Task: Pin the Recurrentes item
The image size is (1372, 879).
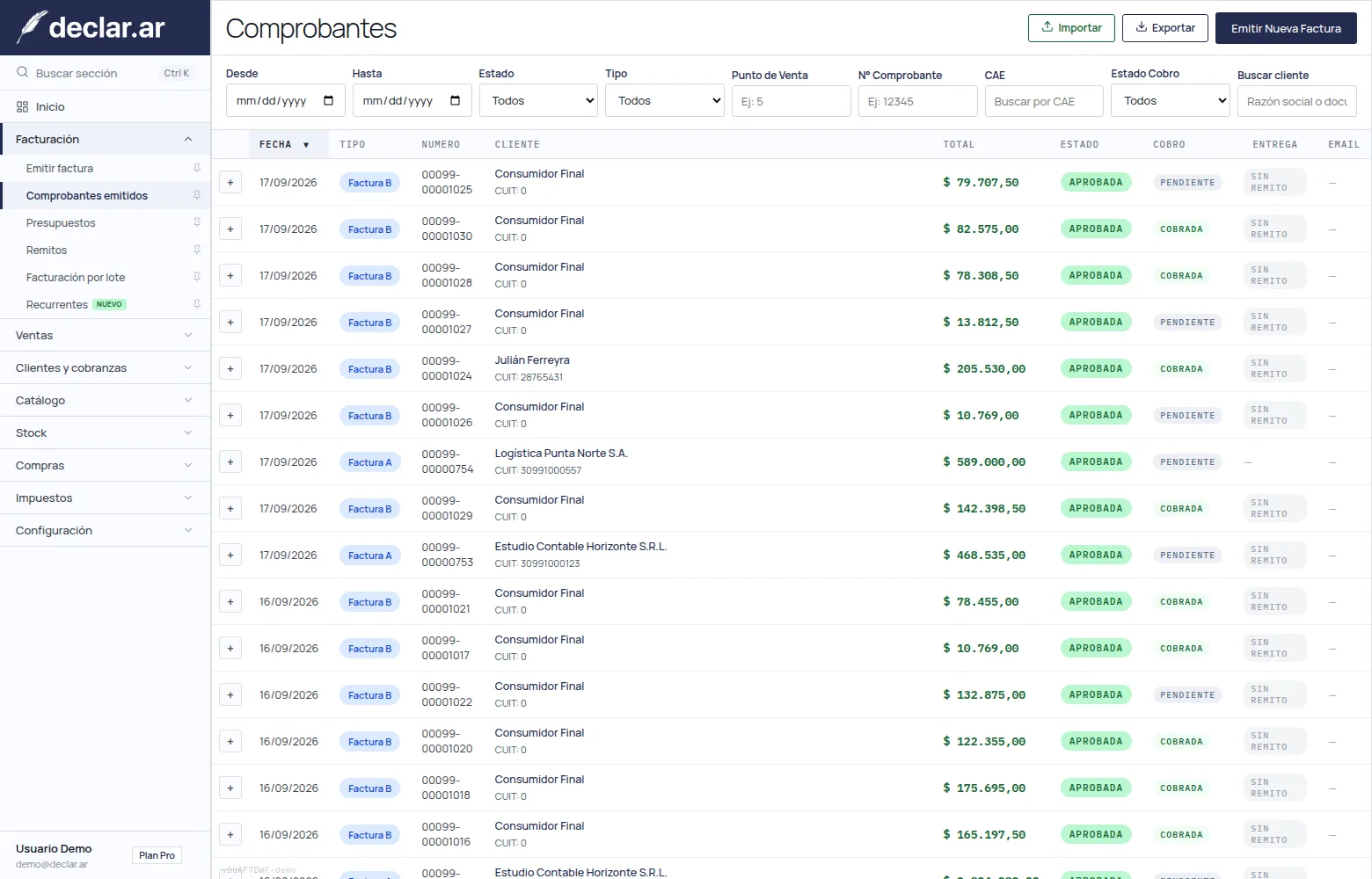Action: [x=197, y=304]
